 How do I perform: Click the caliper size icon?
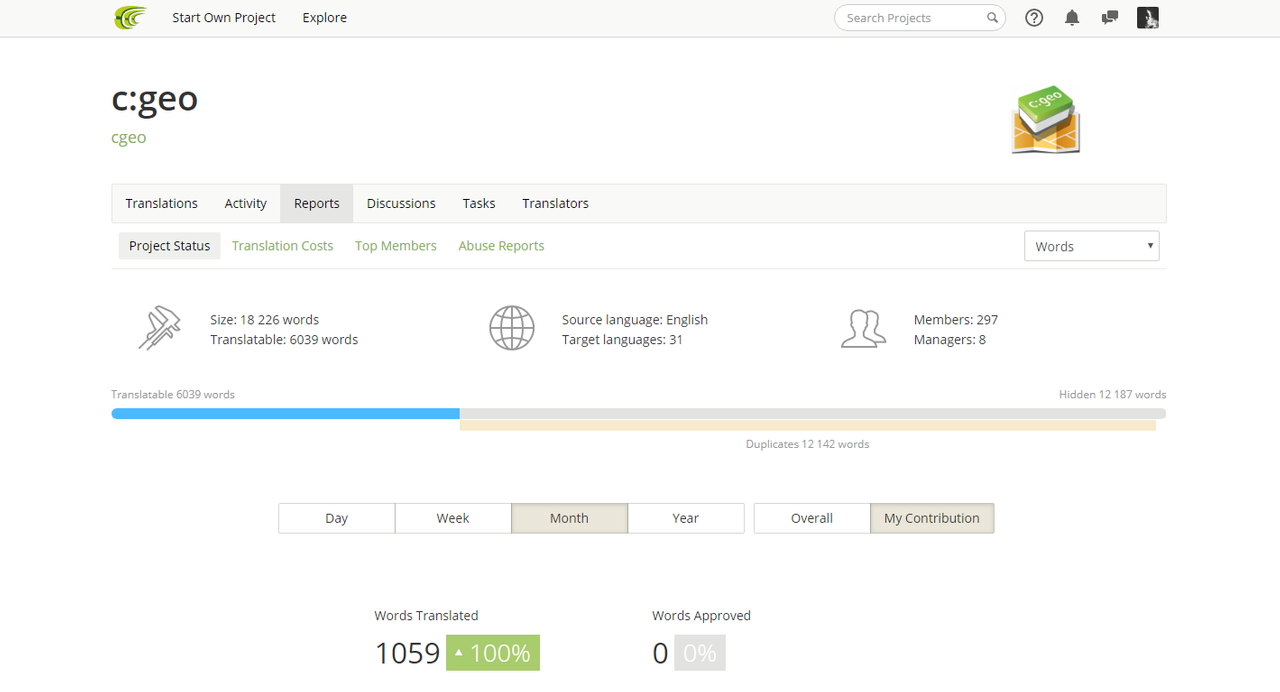click(x=159, y=328)
